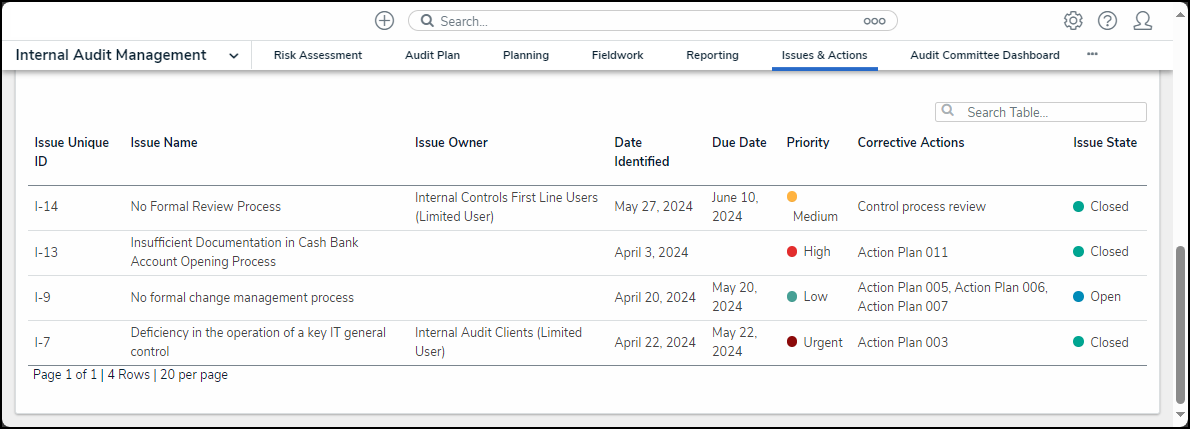Open the more tabs ellipsis menu
Viewport: 1190px width, 429px height.
[1092, 55]
